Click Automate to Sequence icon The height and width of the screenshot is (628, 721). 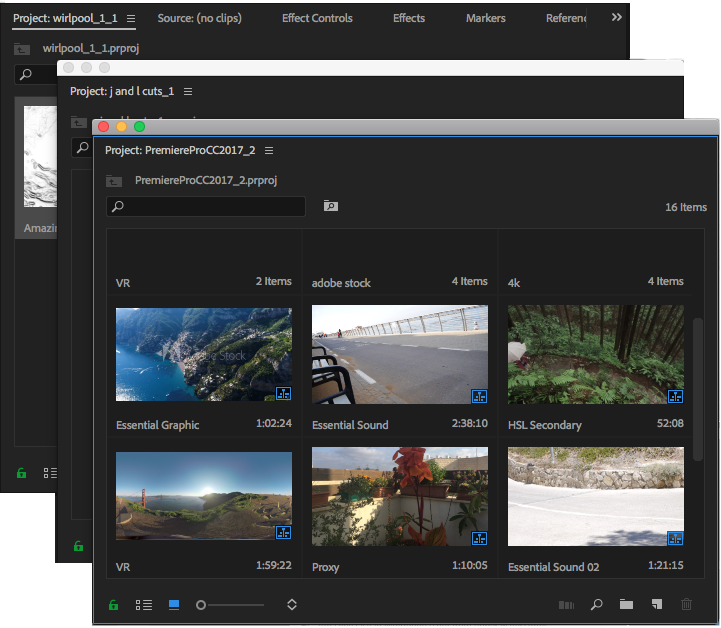tap(566, 605)
